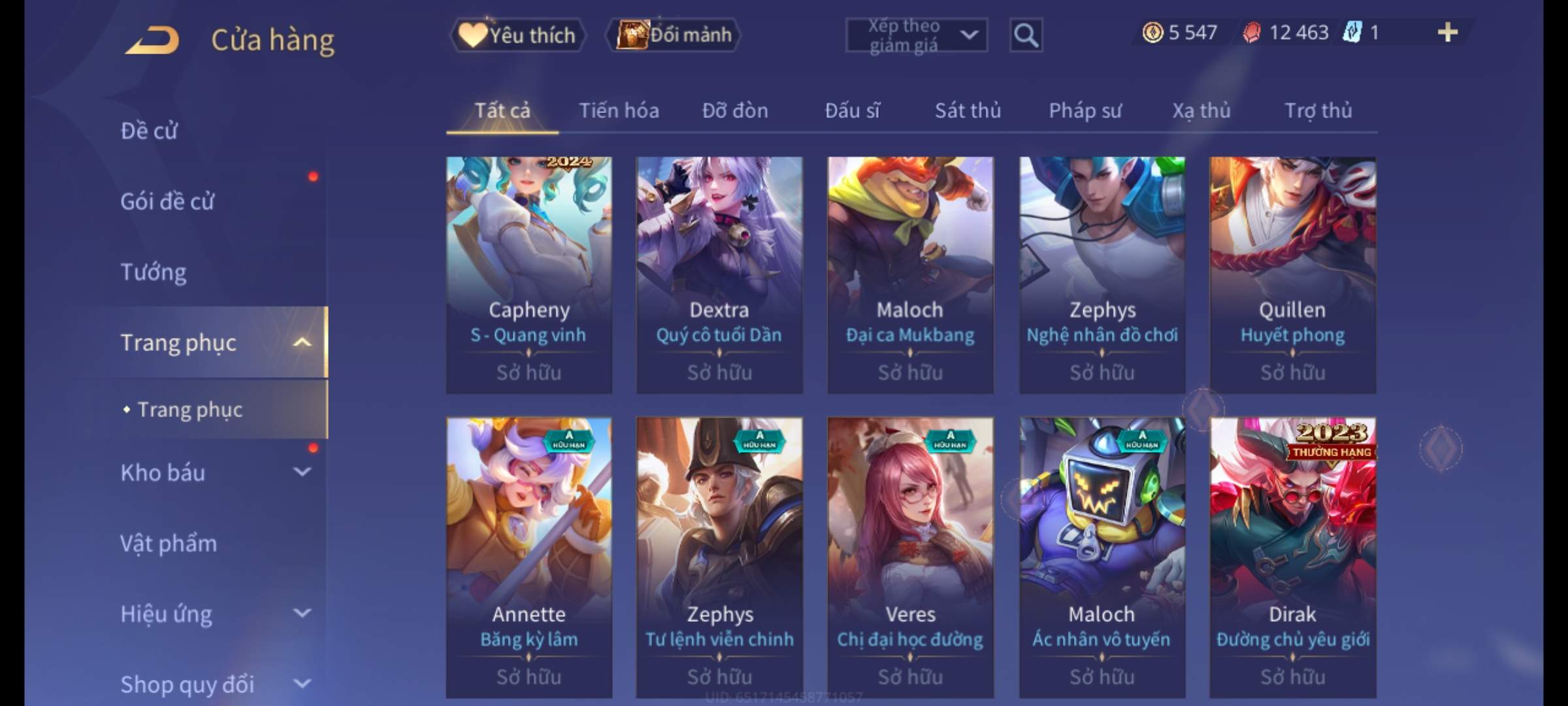Tap the red ruby currency icon
Screen dimensions: 1568x706
(x=1251, y=33)
